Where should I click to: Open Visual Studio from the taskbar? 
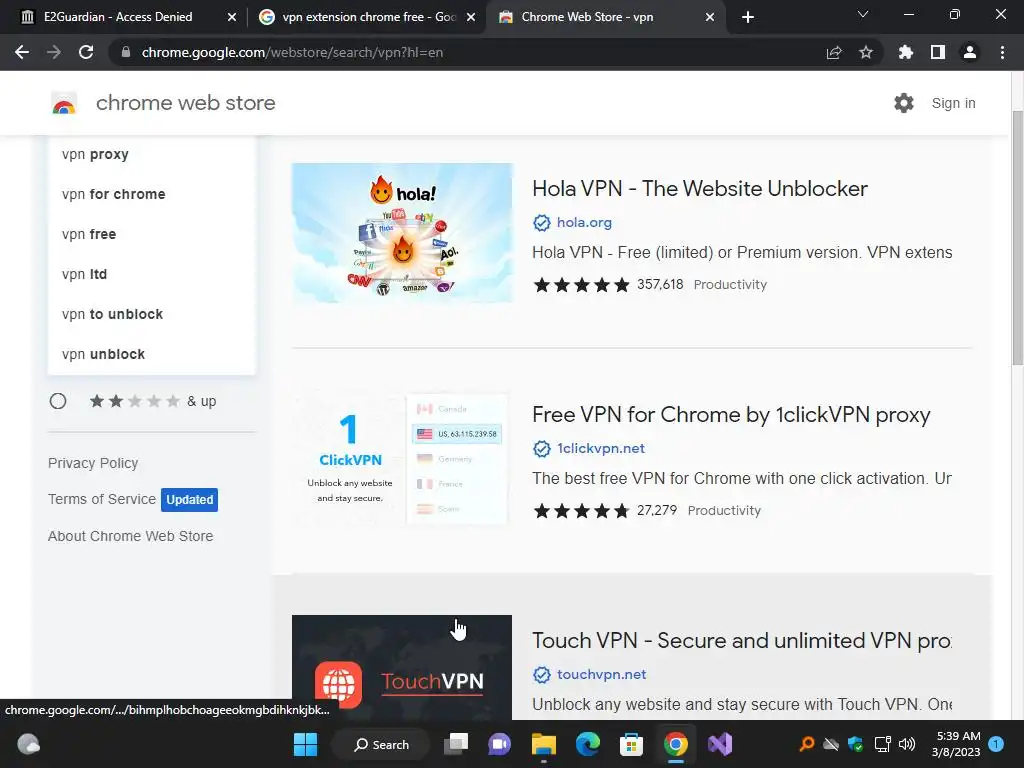720,744
